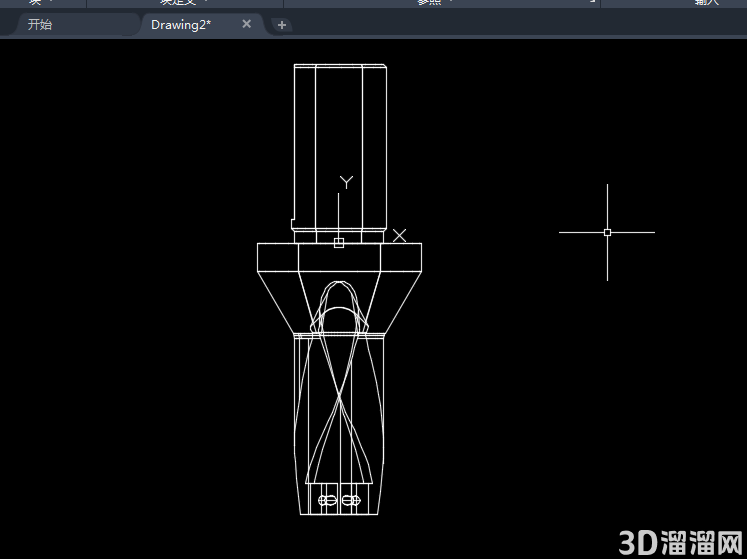Close the Drawing2* tab
The height and width of the screenshot is (559, 747).
246,24
